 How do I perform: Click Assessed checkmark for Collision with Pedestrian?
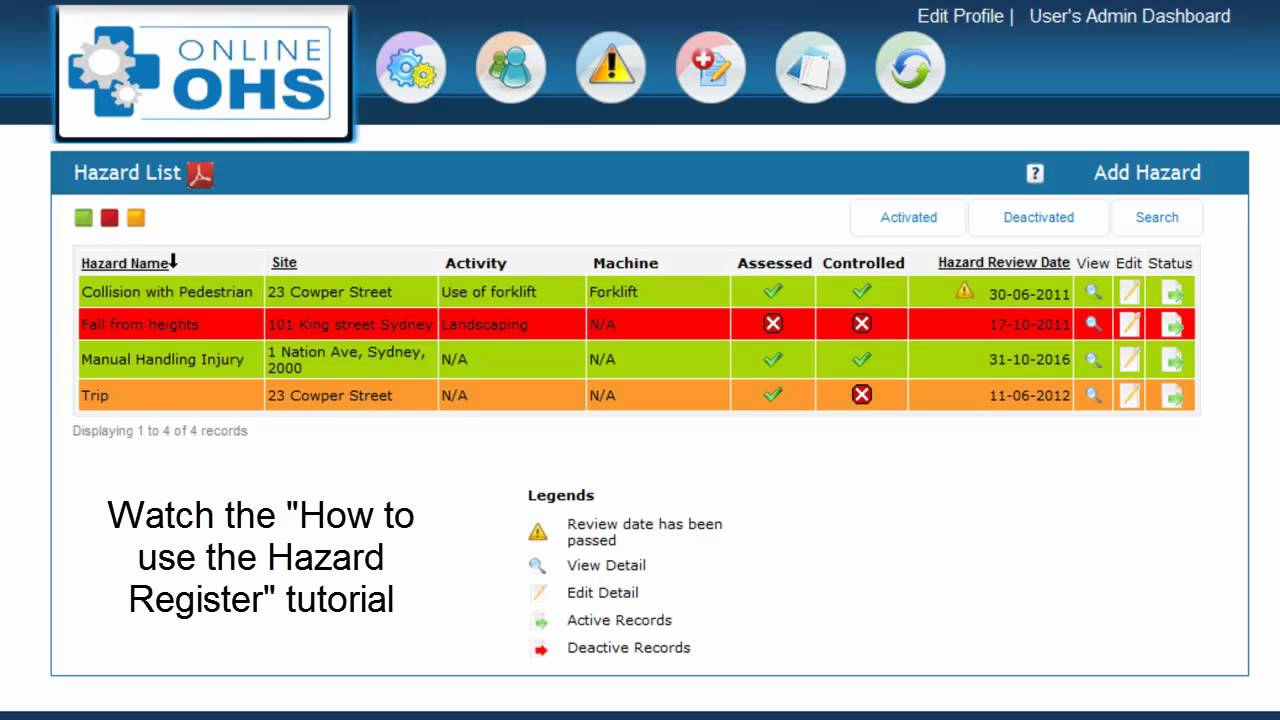pos(773,291)
